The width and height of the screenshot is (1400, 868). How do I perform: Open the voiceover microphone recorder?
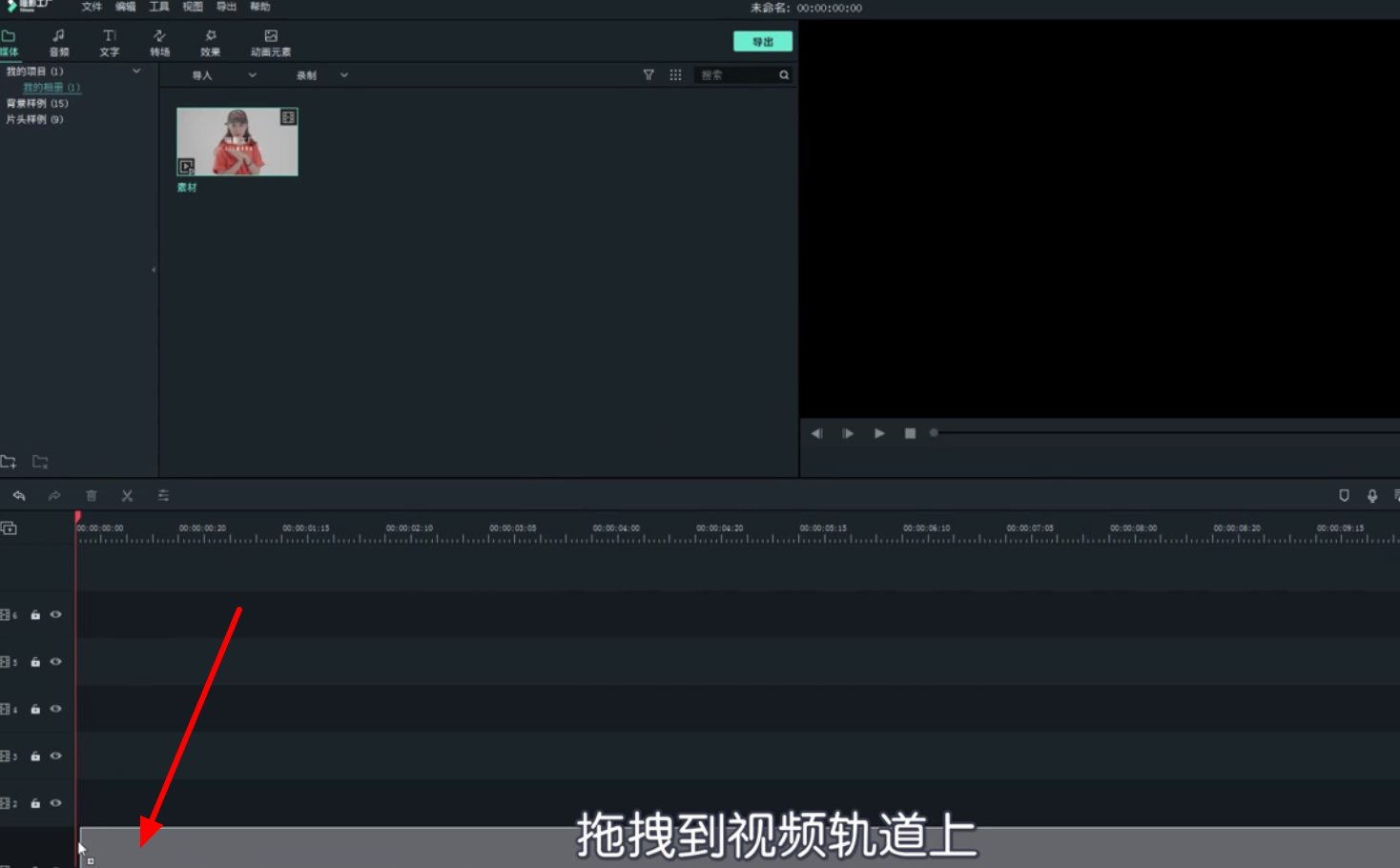click(x=1372, y=495)
